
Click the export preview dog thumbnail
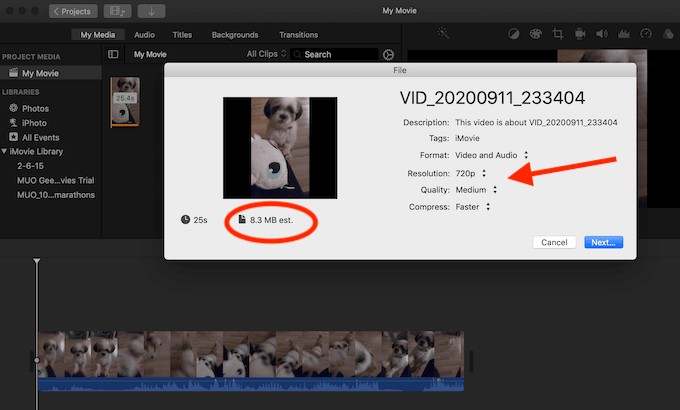(280, 148)
